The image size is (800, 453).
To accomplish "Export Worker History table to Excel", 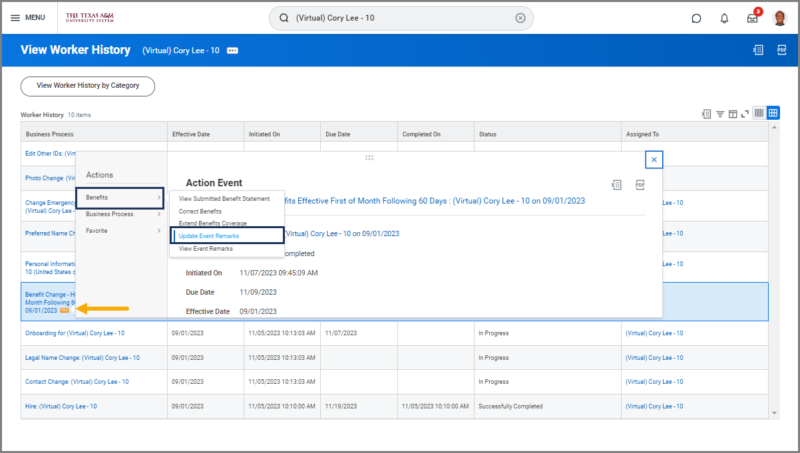I will pyautogui.click(x=706, y=113).
